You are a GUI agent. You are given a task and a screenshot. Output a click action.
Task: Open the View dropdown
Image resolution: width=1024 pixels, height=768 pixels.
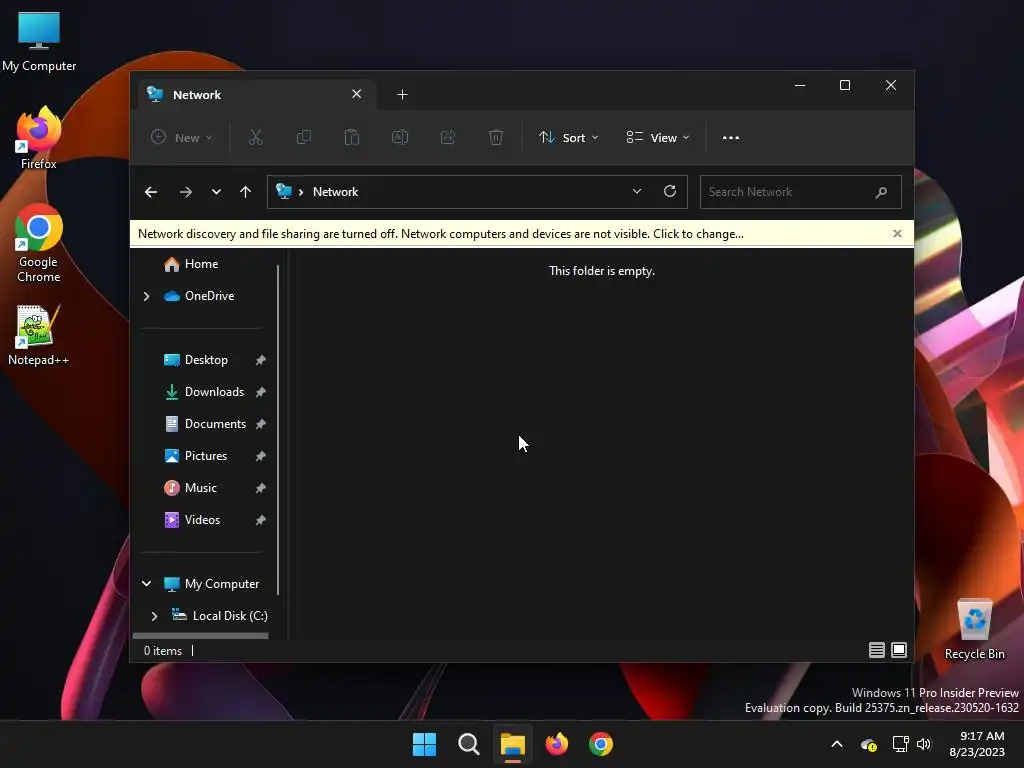click(658, 138)
